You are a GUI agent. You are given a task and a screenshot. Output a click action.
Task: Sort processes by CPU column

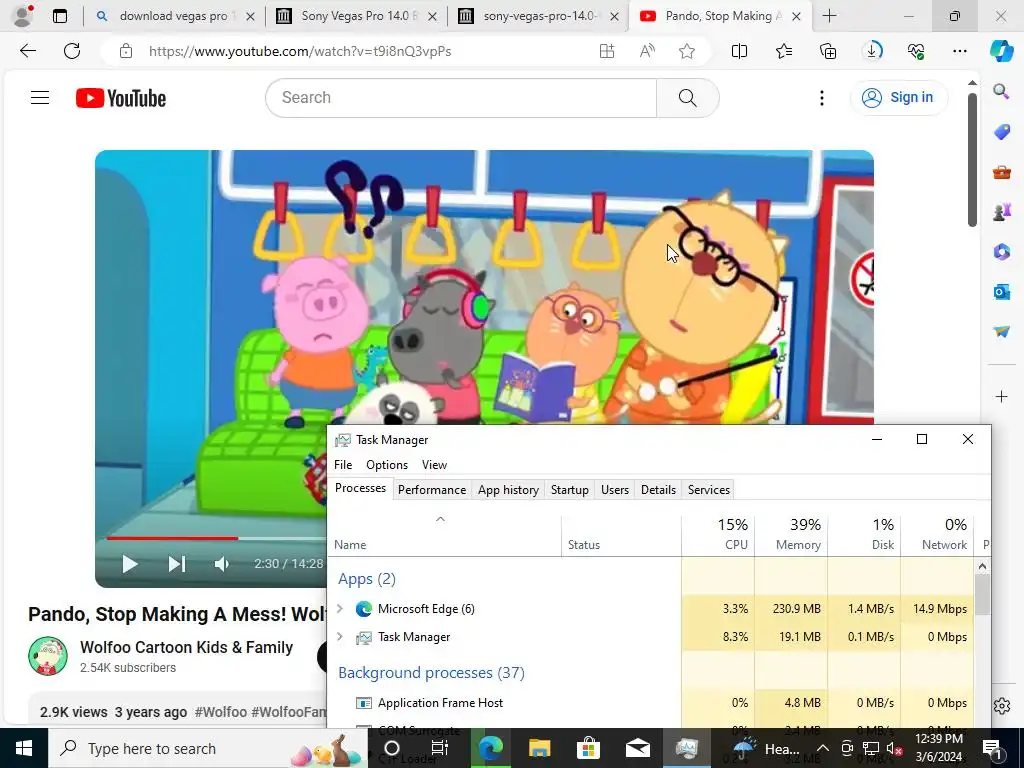[718, 534]
